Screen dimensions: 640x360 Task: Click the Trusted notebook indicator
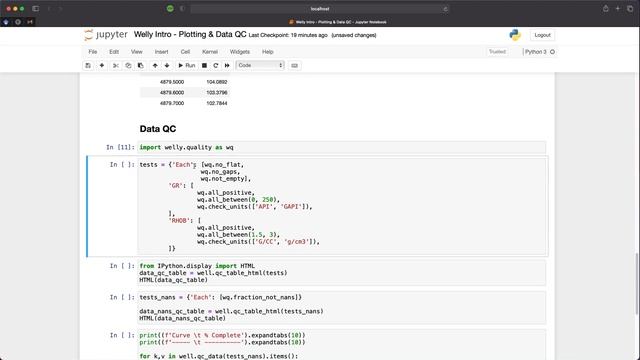[x=497, y=52]
